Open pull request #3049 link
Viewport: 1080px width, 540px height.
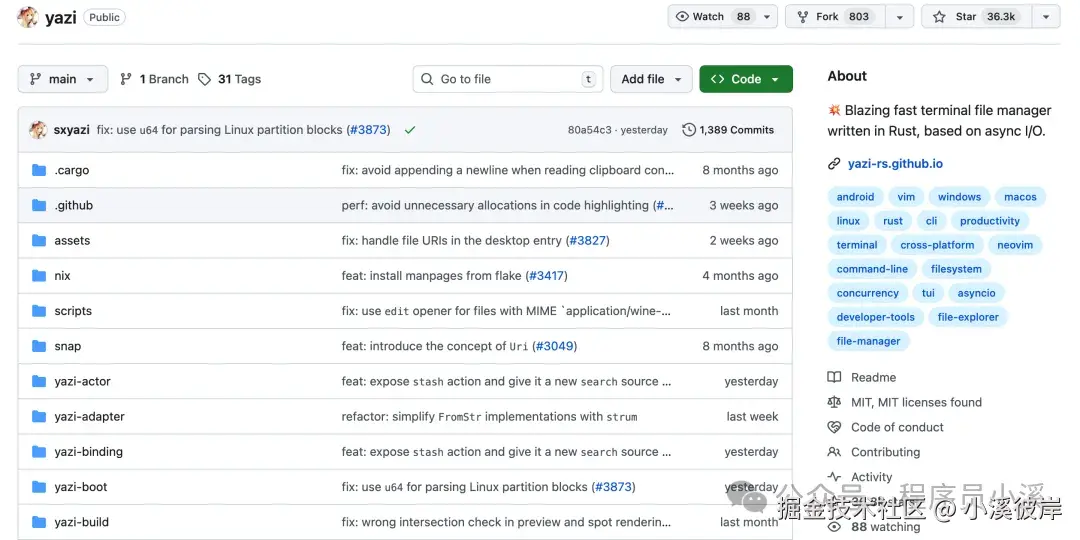click(x=554, y=346)
